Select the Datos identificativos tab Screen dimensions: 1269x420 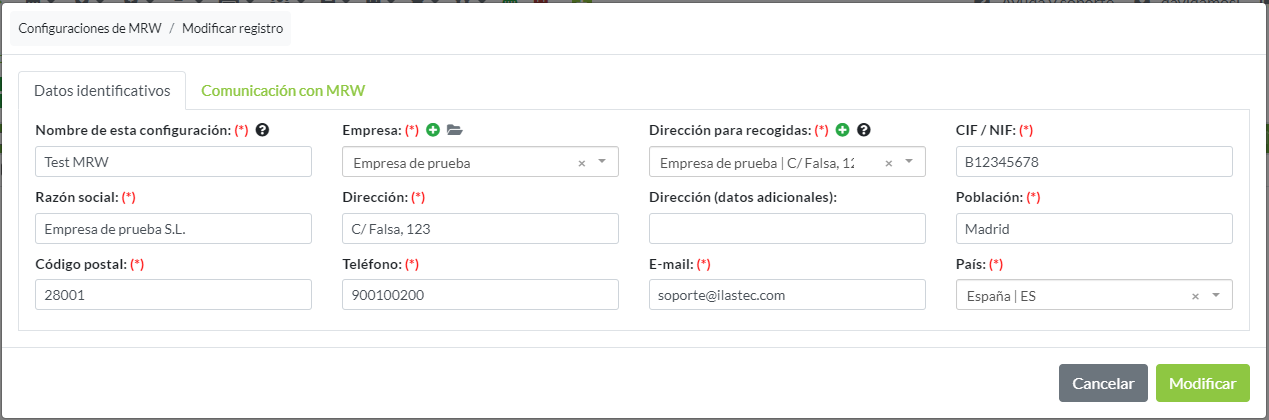(102, 90)
